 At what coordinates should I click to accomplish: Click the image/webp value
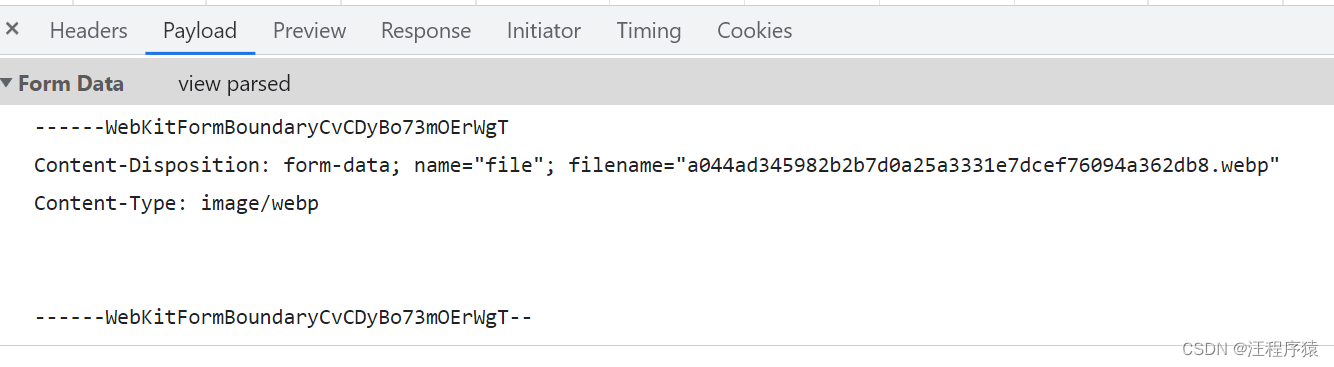[x=260, y=203]
